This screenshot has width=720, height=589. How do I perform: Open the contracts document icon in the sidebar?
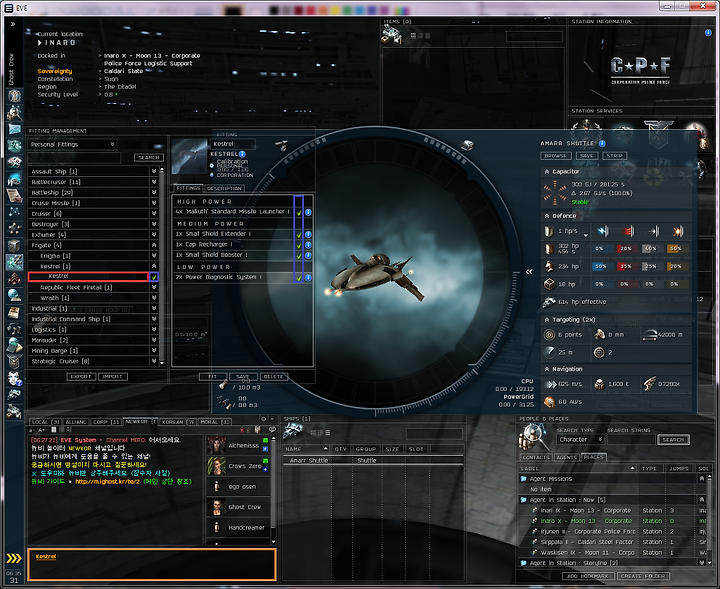(x=14, y=196)
